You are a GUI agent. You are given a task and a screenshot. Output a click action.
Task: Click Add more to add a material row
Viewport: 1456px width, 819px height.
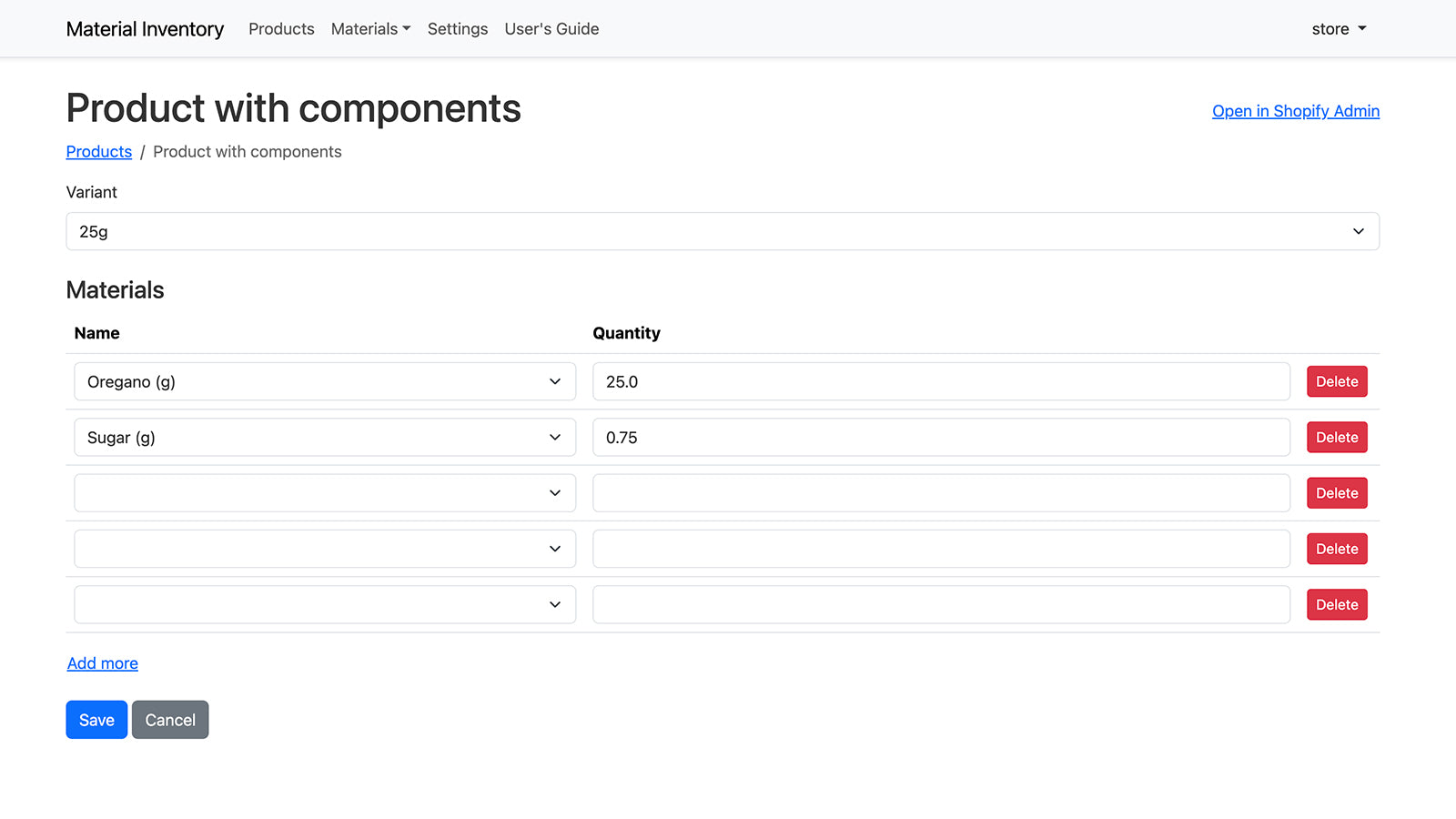(102, 662)
